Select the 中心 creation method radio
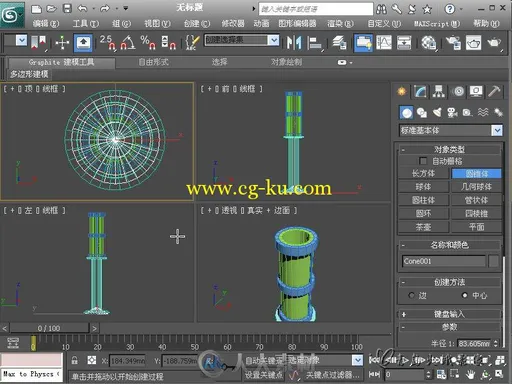Viewport: 512px width, 384px height. (x=465, y=295)
